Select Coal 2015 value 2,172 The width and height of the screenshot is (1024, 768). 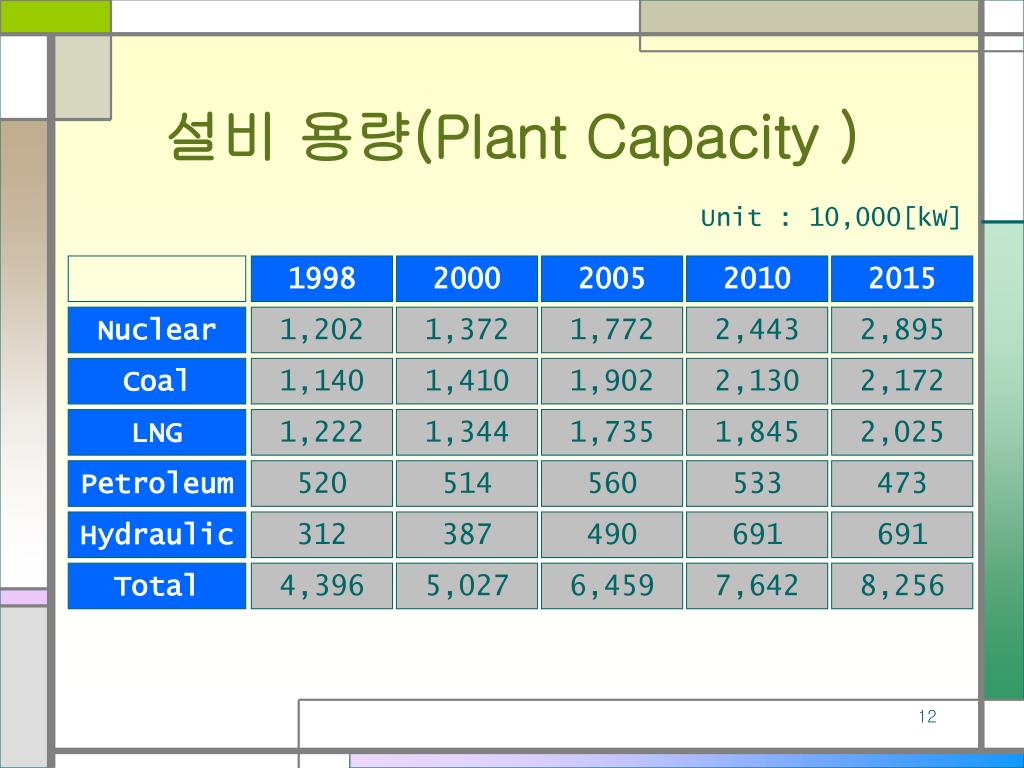pos(902,381)
